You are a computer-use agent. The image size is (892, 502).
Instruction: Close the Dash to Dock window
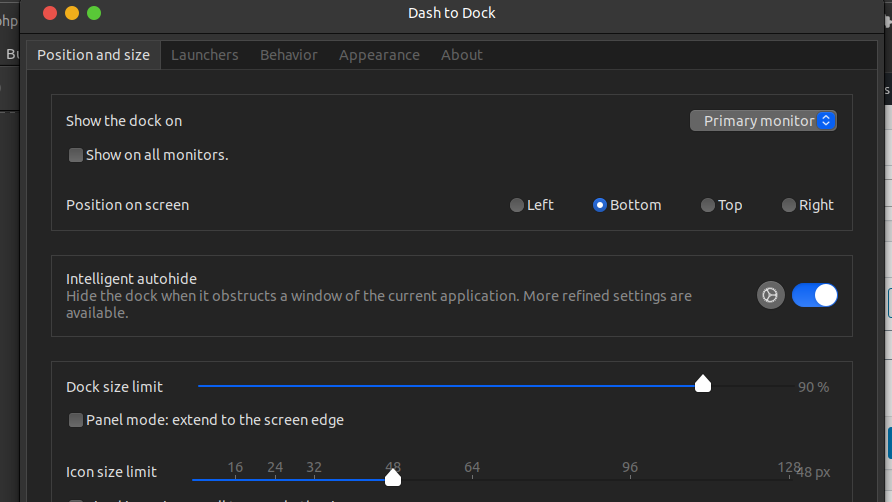pyautogui.click(x=50, y=13)
